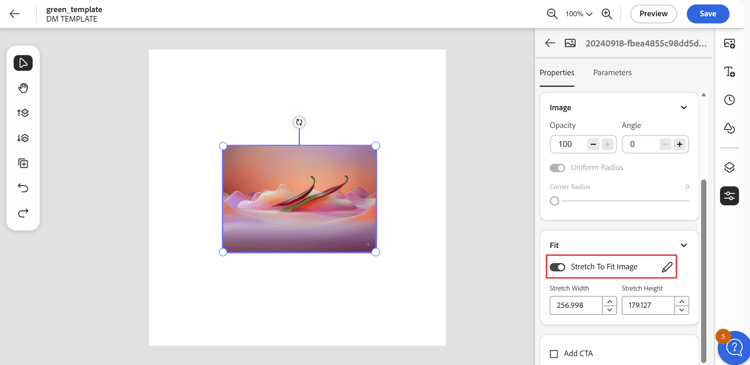
Task: Increase angle with the plus button
Action: pyautogui.click(x=679, y=144)
